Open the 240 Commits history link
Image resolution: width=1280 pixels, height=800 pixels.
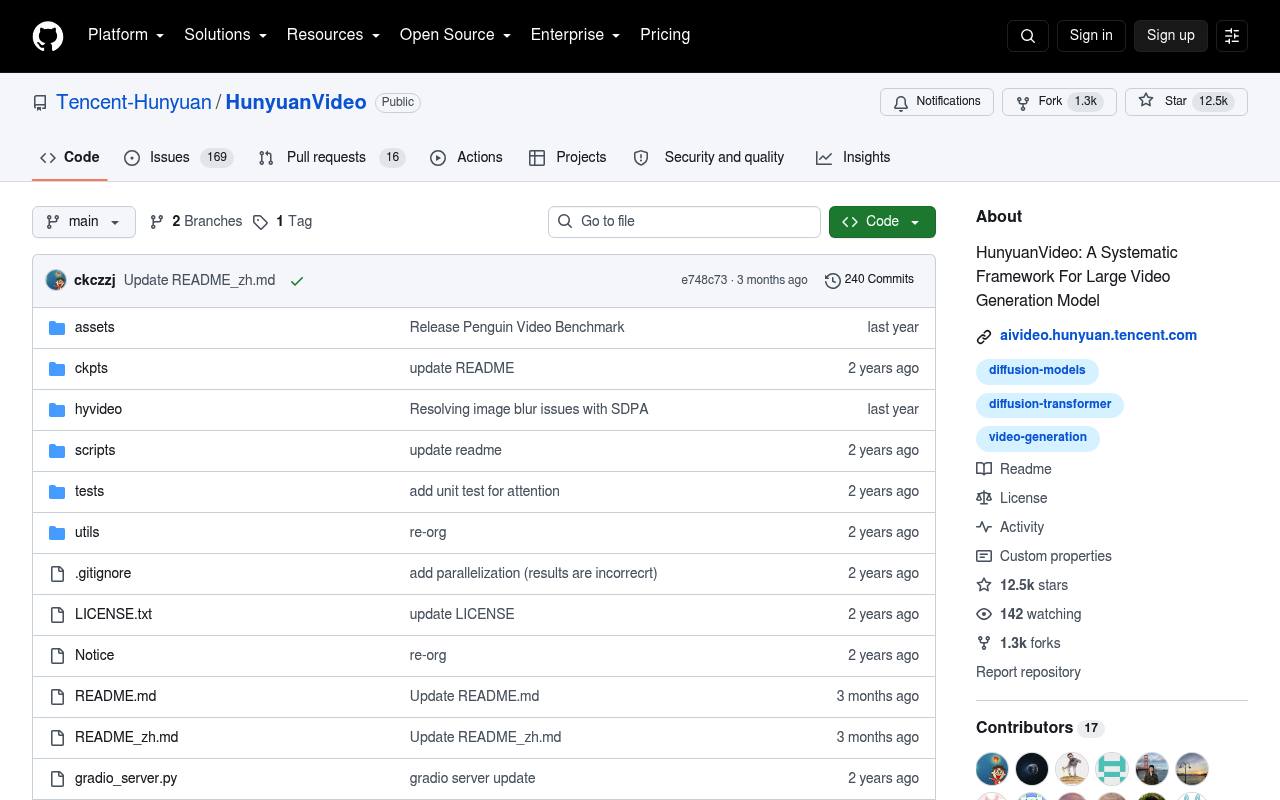[869, 280]
